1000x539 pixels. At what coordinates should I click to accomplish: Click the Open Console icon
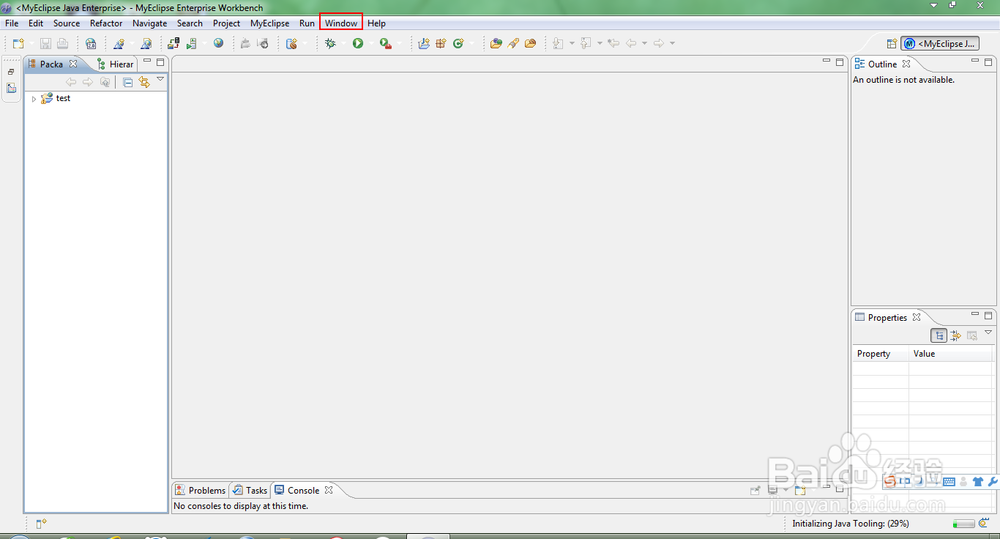pos(800,490)
